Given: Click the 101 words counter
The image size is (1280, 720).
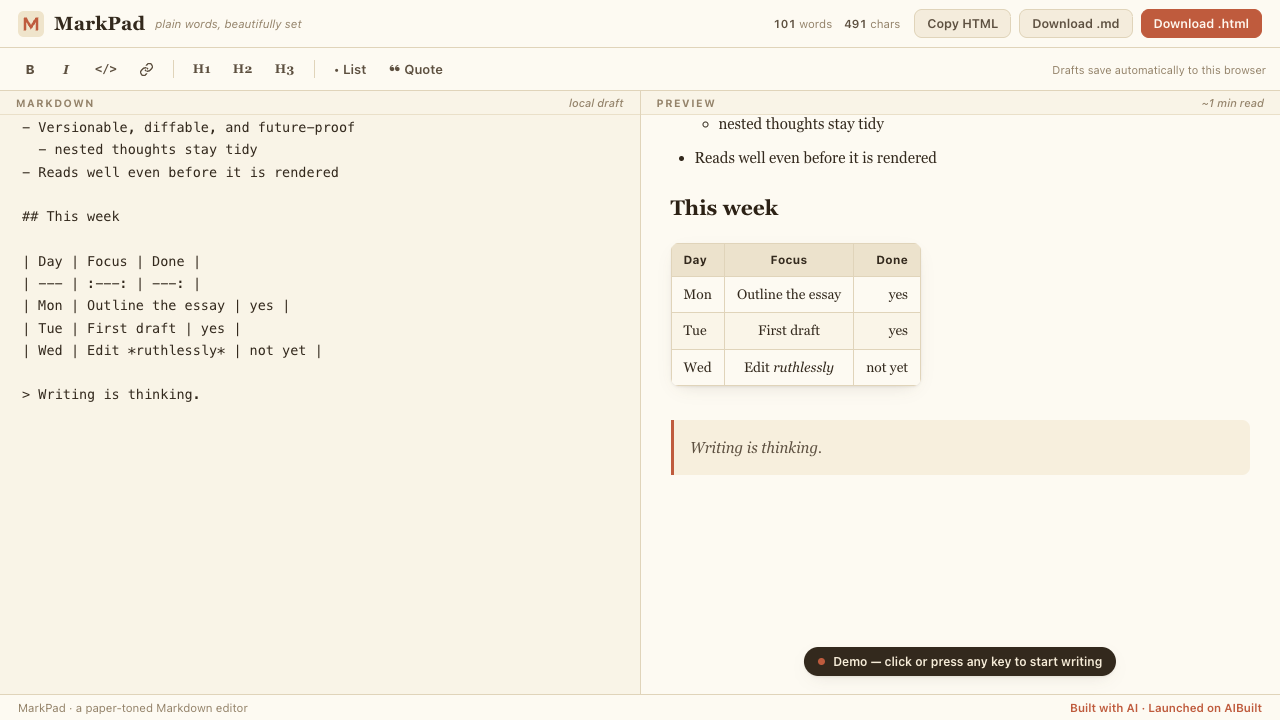Looking at the screenshot, I should tap(803, 24).
